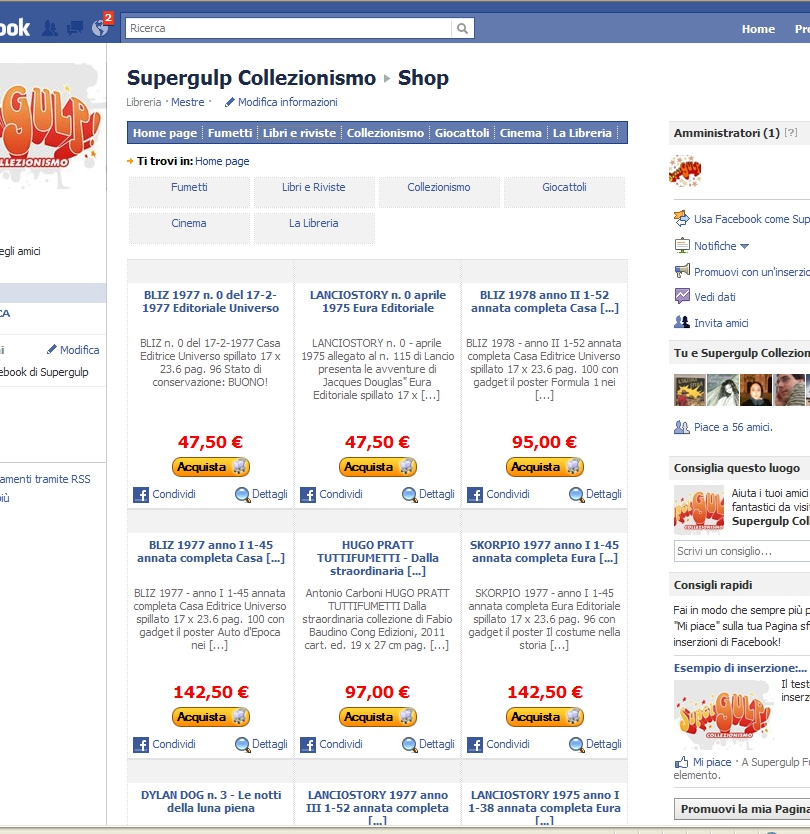
Task: Click Supergulp logo in Consiglia questo luogo
Action: (699, 510)
